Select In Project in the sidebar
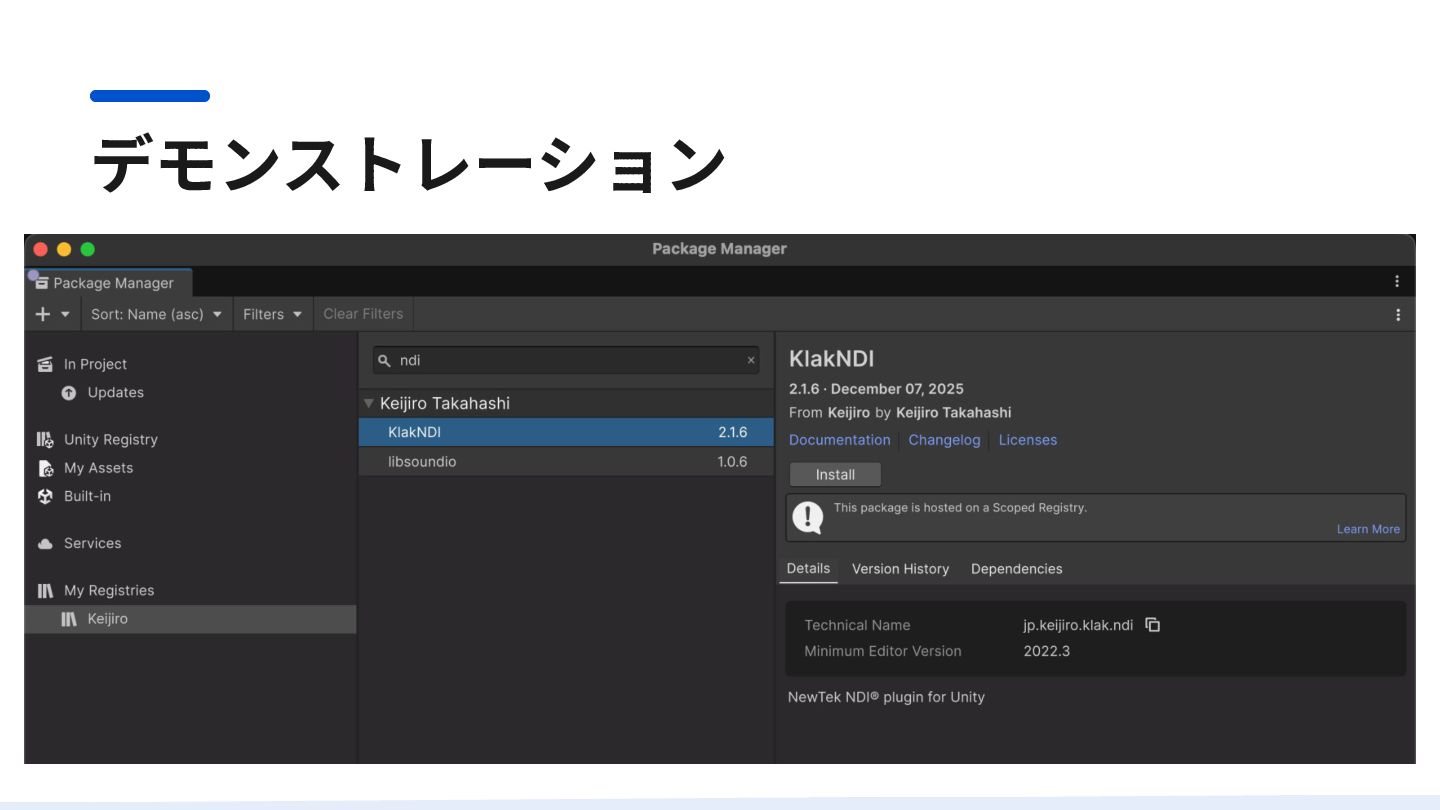Viewport: 1440px width, 810px height. point(95,364)
